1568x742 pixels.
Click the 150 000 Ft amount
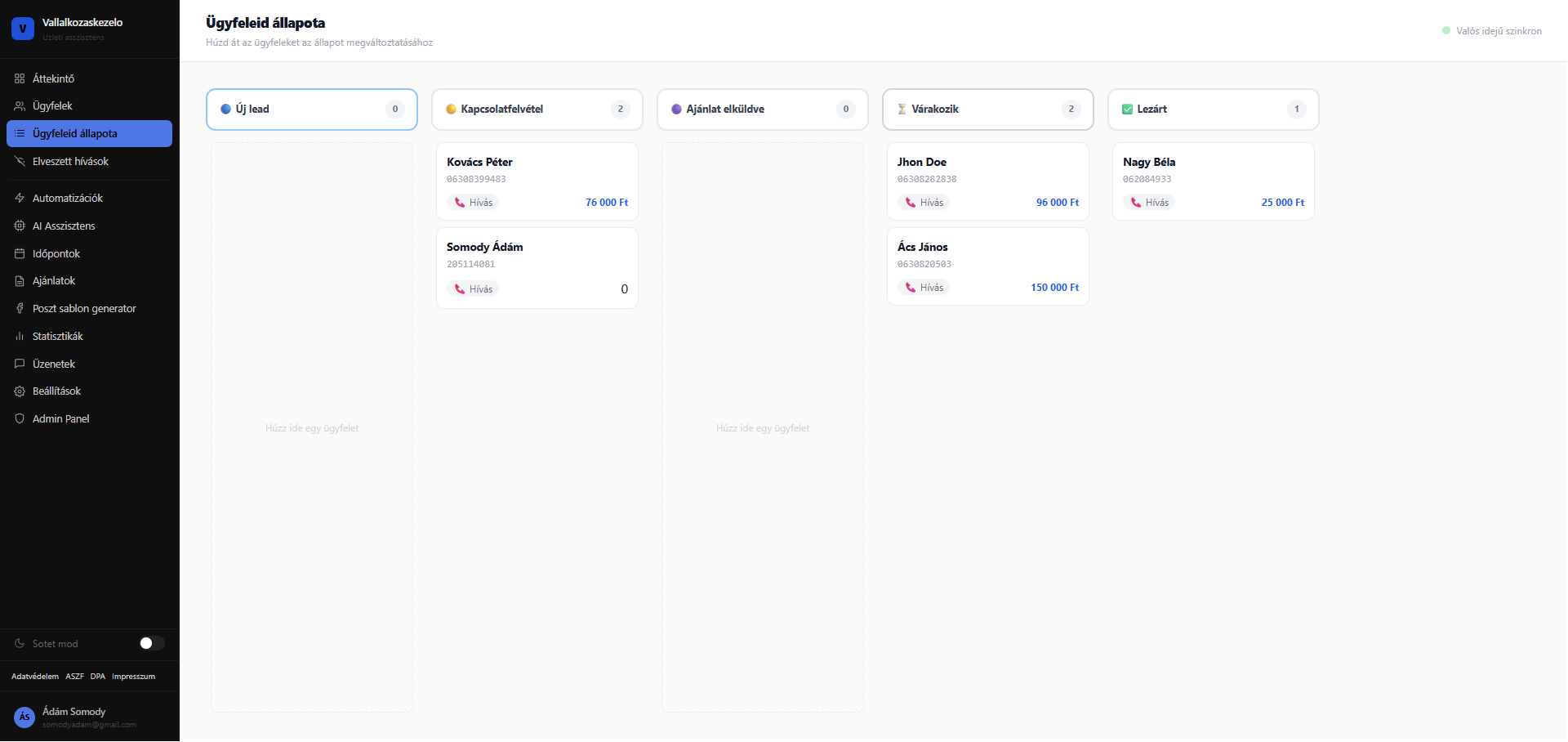[1054, 288]
